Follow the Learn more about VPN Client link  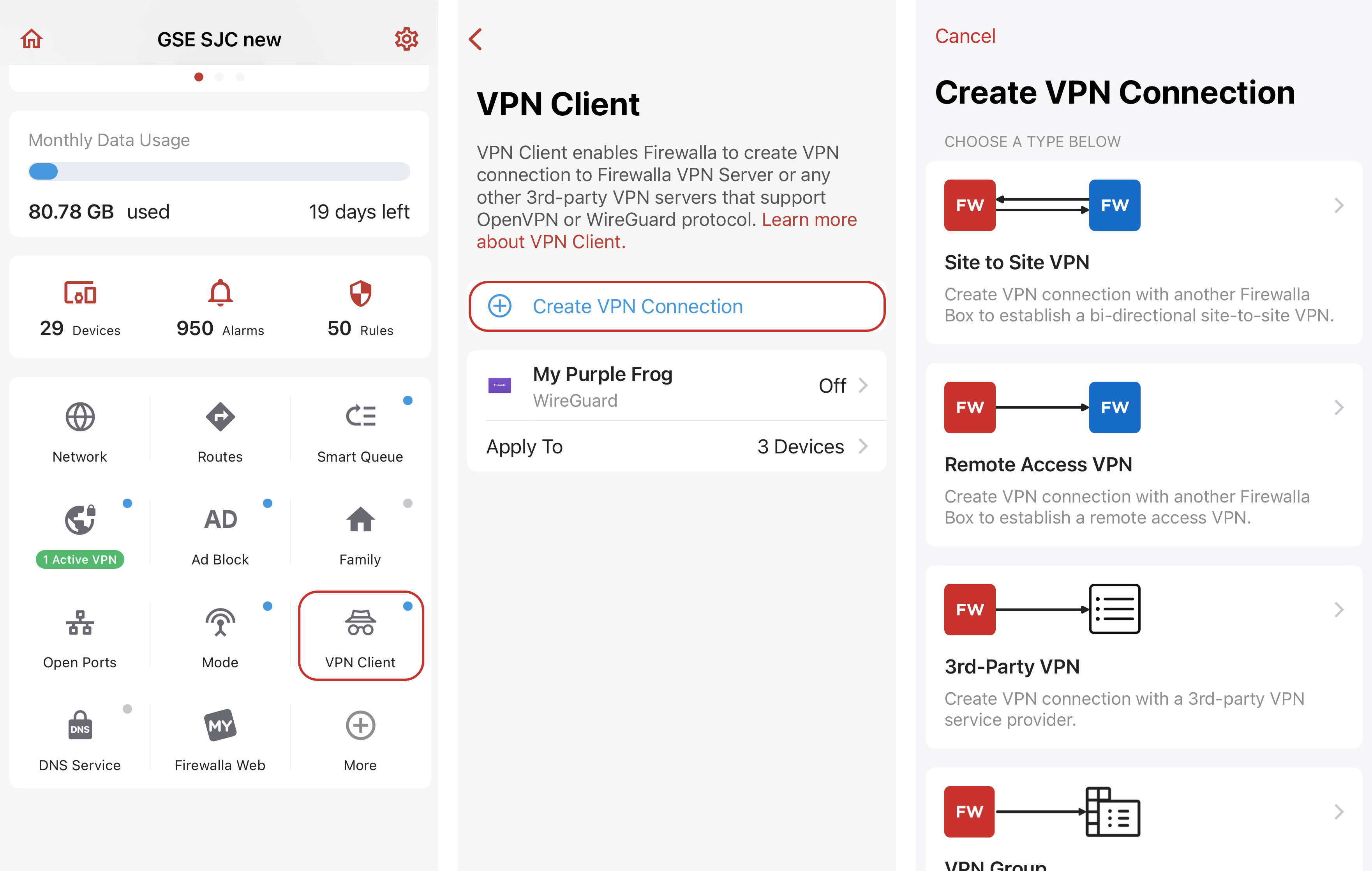coord(667,231)
